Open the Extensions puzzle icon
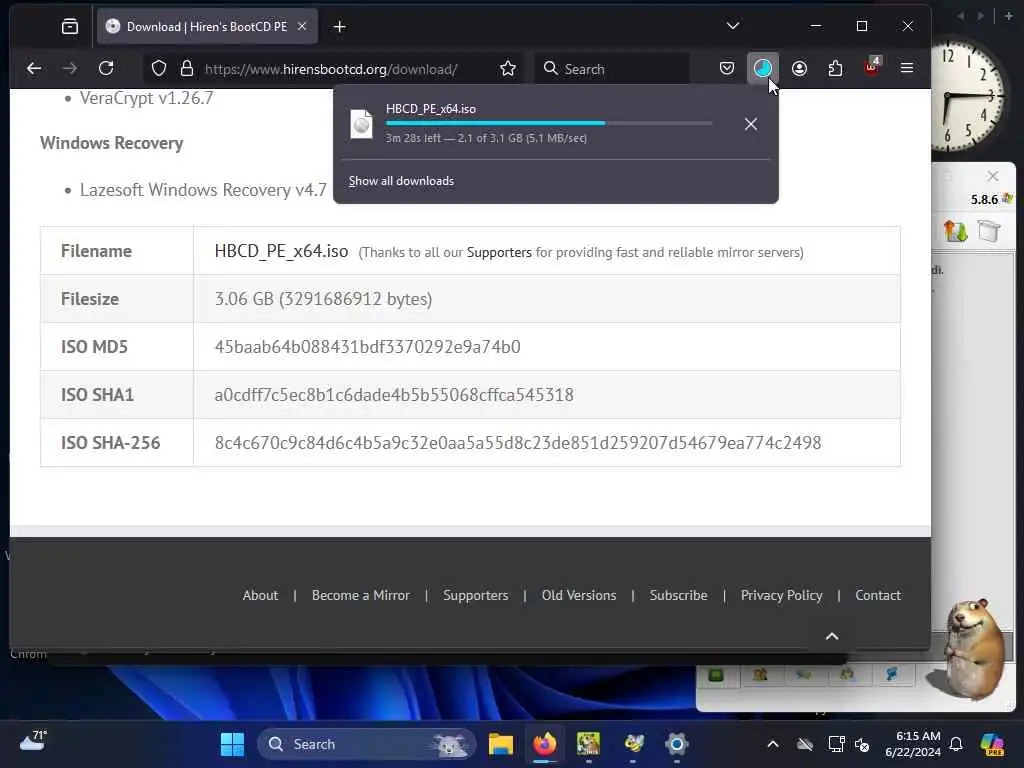The image size is (1024, 768). point(835,68)
